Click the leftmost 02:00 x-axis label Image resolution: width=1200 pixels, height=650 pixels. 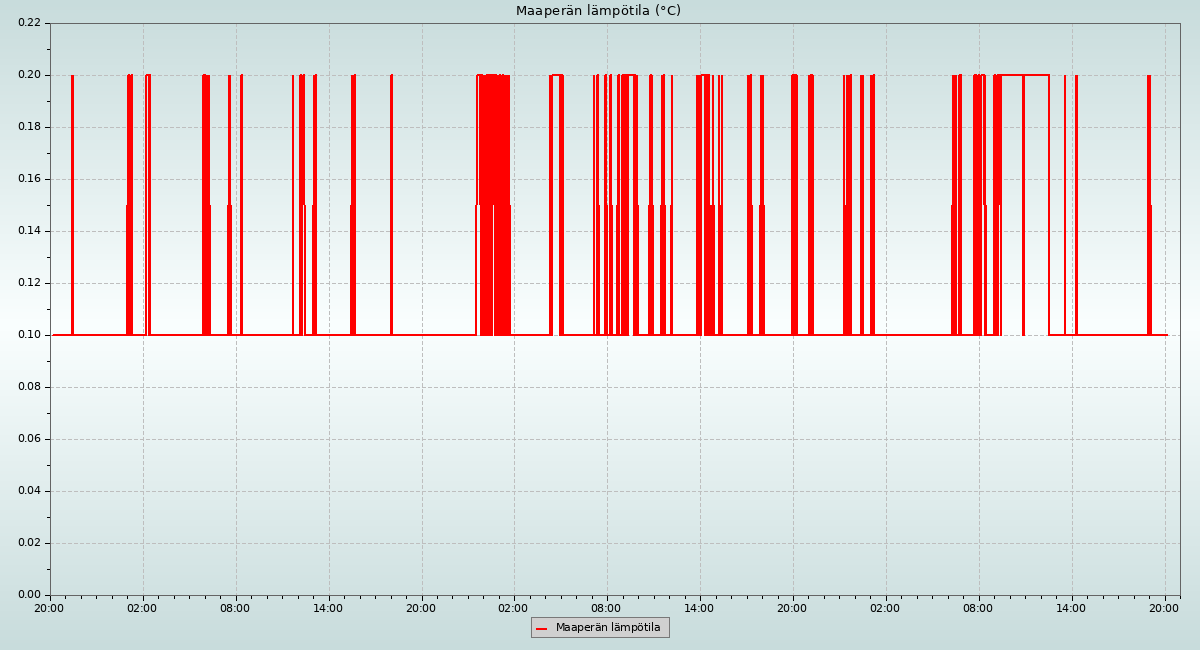click(x=142, y=608)
